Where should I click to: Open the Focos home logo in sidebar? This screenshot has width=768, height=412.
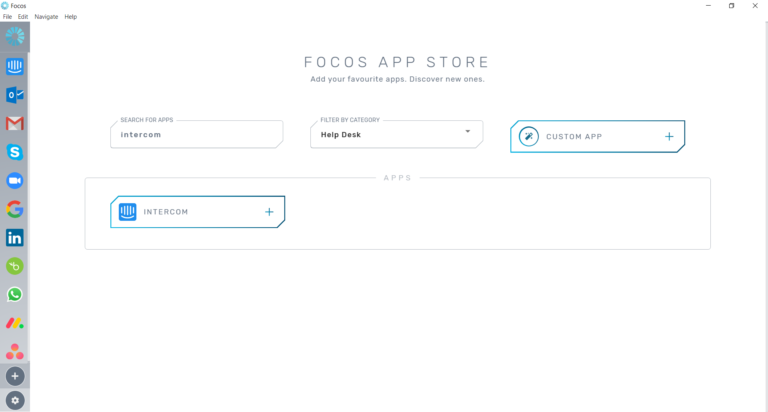coord(15,36)
